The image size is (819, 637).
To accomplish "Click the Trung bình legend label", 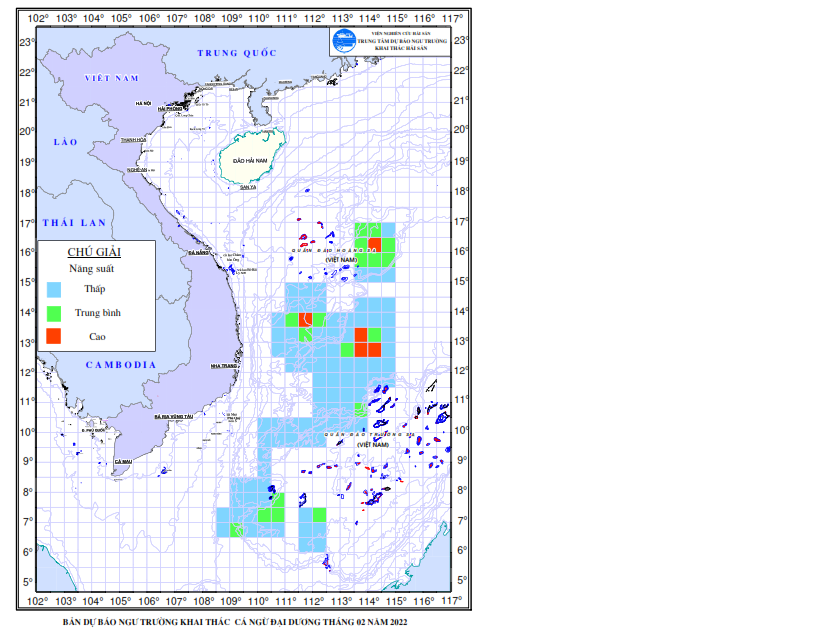I will click(98, 313).
